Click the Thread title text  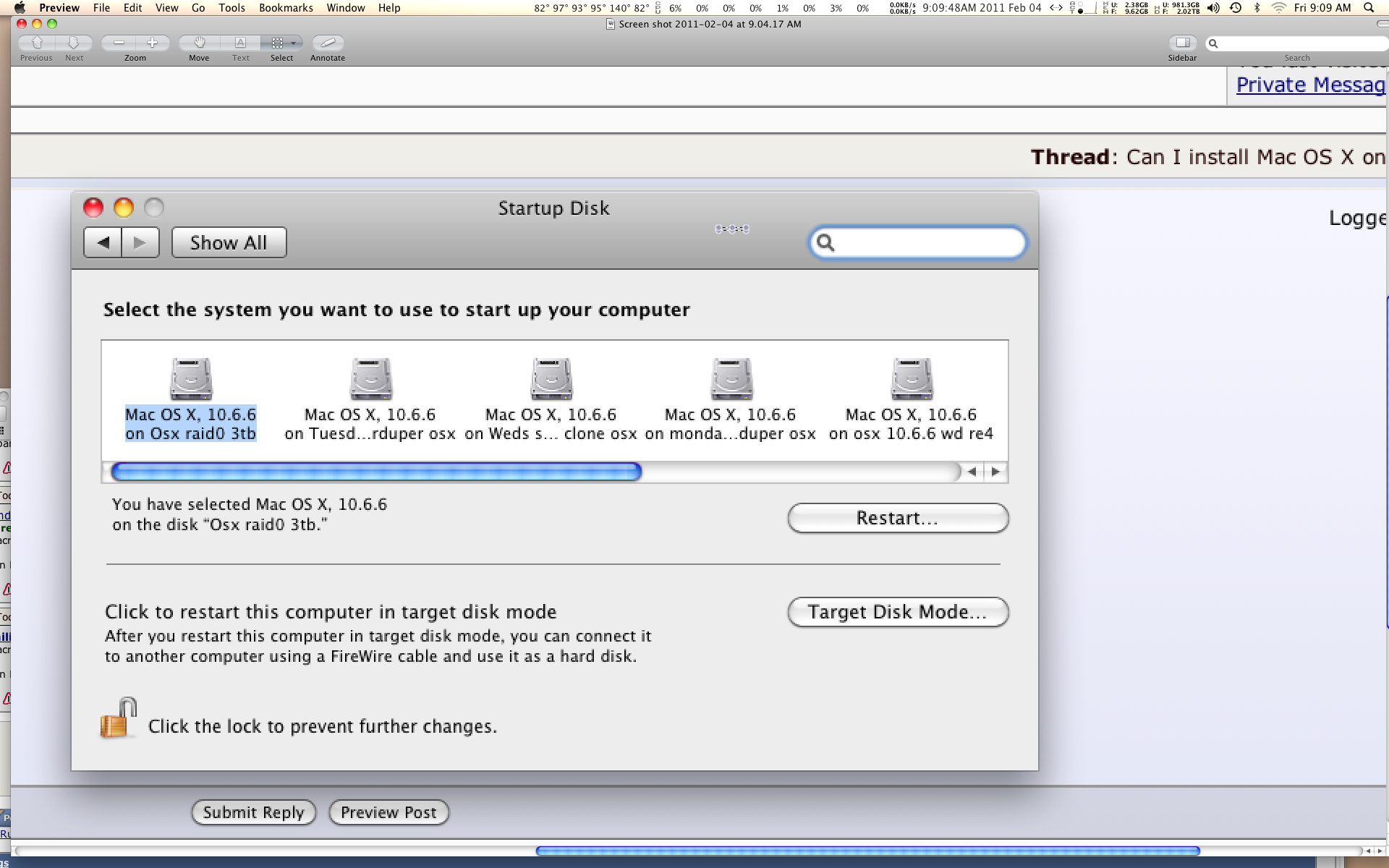tap(1208, 157)
